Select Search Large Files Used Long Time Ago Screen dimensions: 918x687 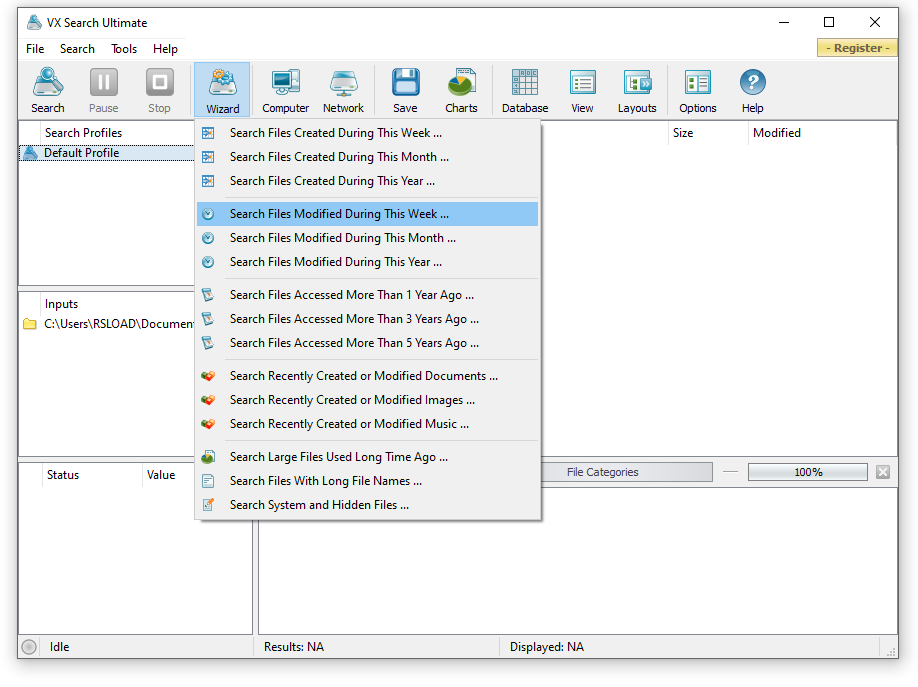[x=367, y=456]
